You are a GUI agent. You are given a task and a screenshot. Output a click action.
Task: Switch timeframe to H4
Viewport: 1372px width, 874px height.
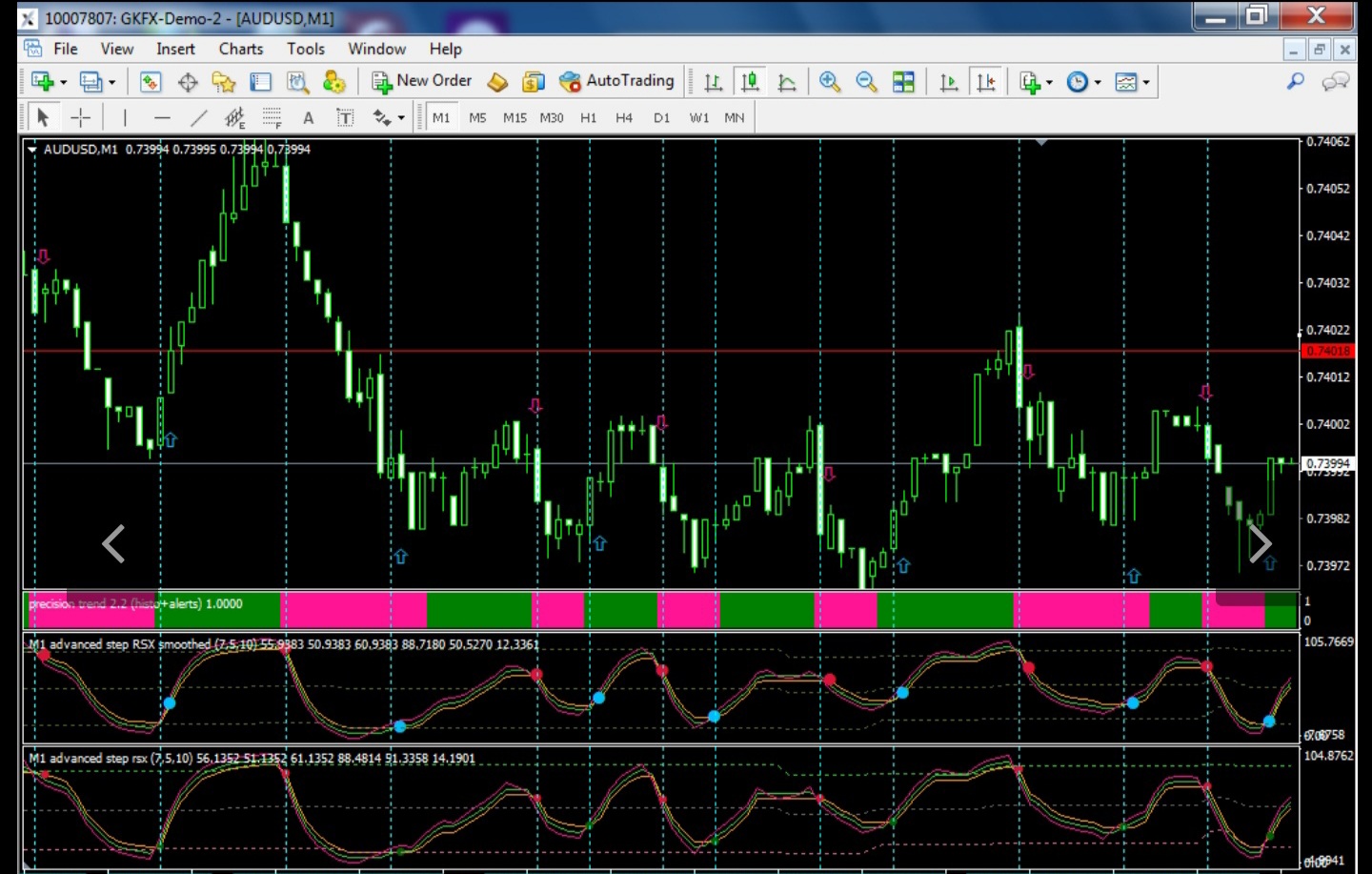tap(624, 118)
